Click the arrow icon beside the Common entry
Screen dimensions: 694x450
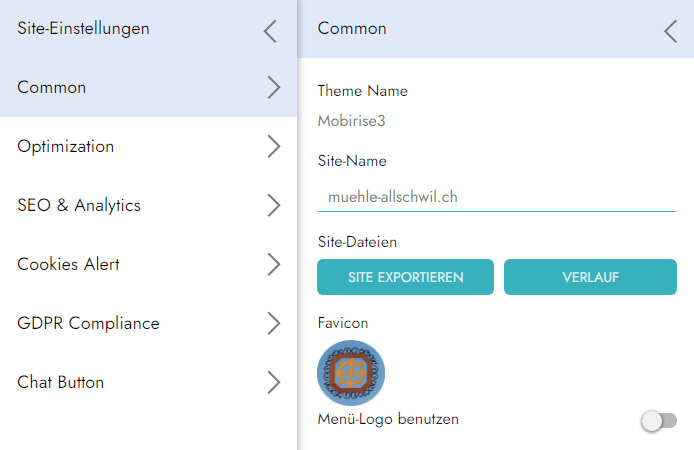point(274,88)
